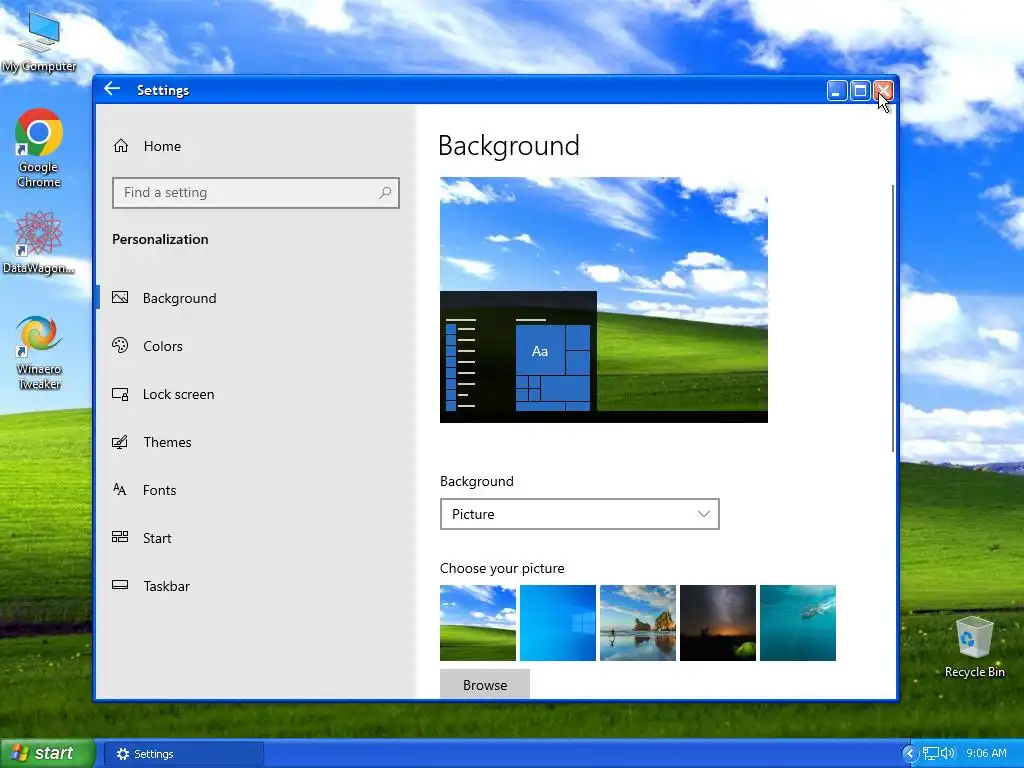Open the Fonts page
1024x768 pixels.
pyautogui.click(x=255, y=490)
